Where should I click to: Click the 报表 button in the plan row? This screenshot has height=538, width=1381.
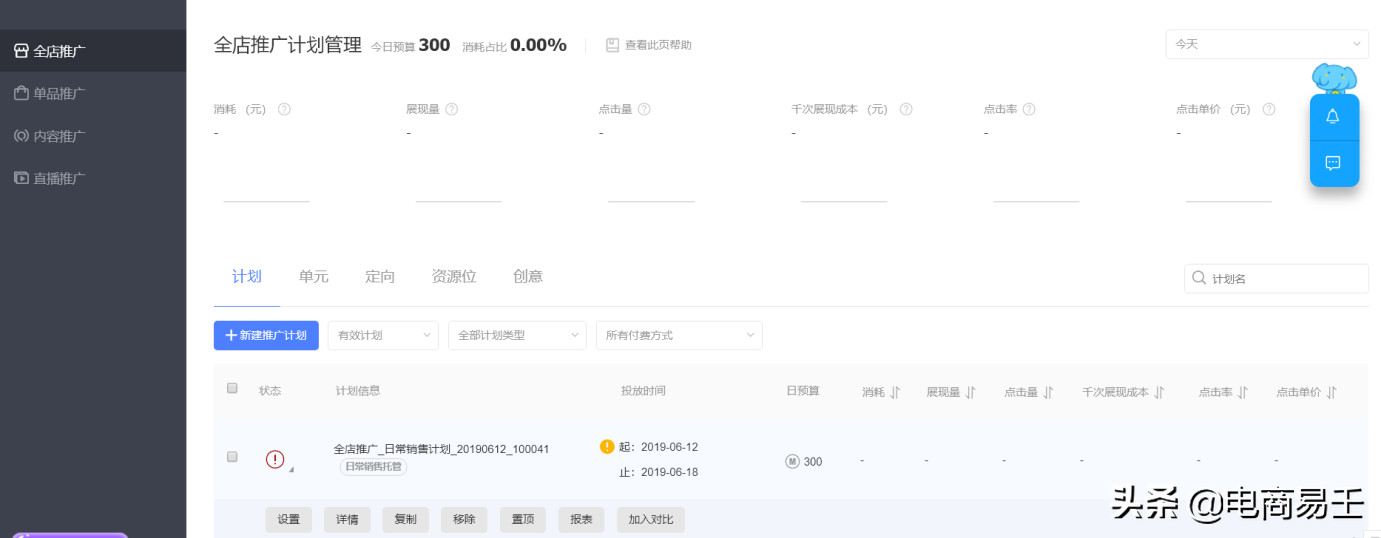point(581,520)
